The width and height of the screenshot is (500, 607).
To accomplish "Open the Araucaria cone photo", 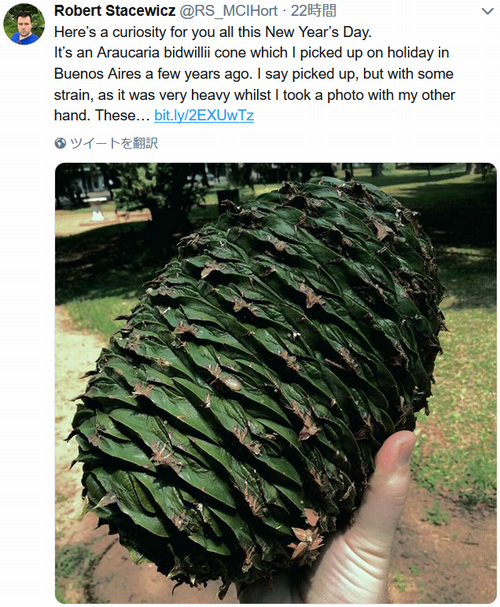I will [276, 383].
